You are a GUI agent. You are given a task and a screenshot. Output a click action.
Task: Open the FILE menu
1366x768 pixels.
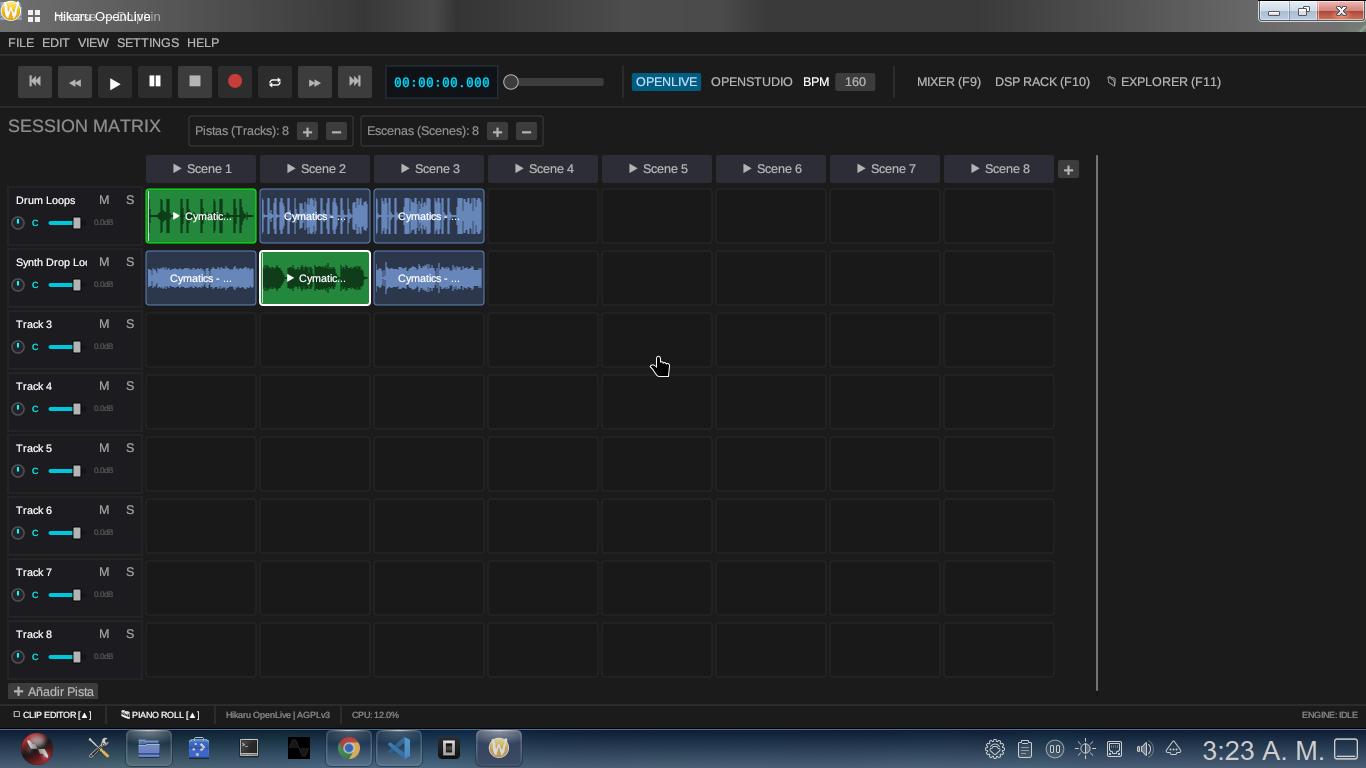[21, 43]
